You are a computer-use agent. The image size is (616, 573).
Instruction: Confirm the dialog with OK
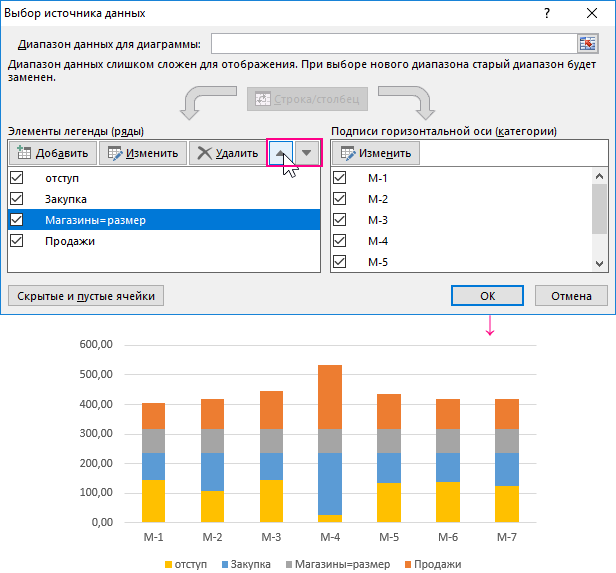coord(487,295)
